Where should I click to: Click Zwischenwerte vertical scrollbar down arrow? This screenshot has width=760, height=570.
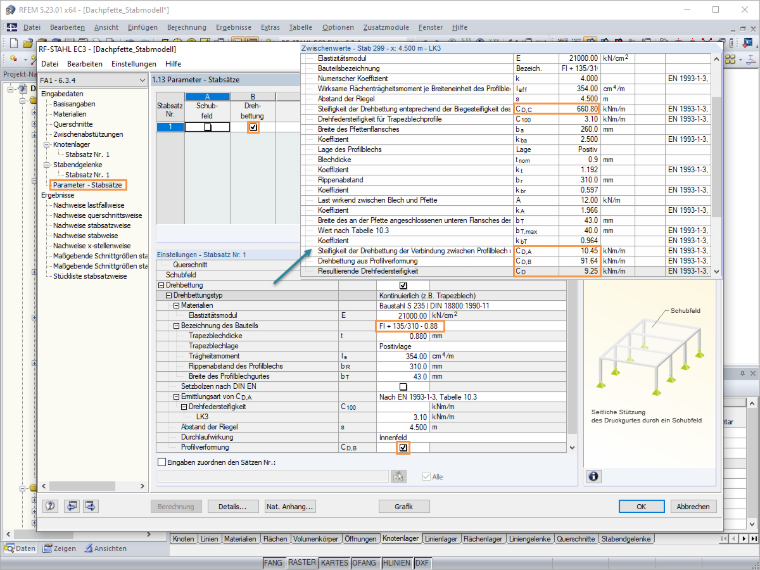717,272
